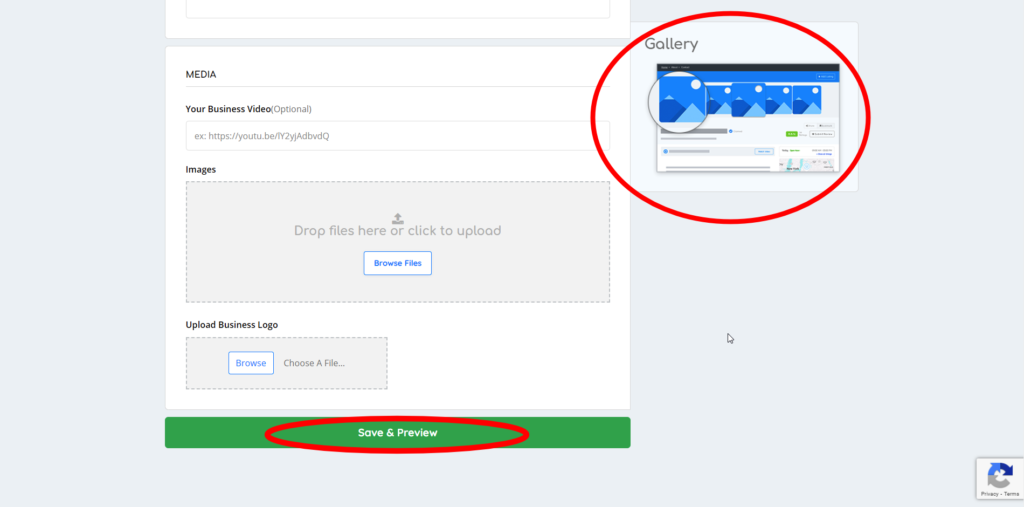Click Browse for the business logo

(251, 363)
